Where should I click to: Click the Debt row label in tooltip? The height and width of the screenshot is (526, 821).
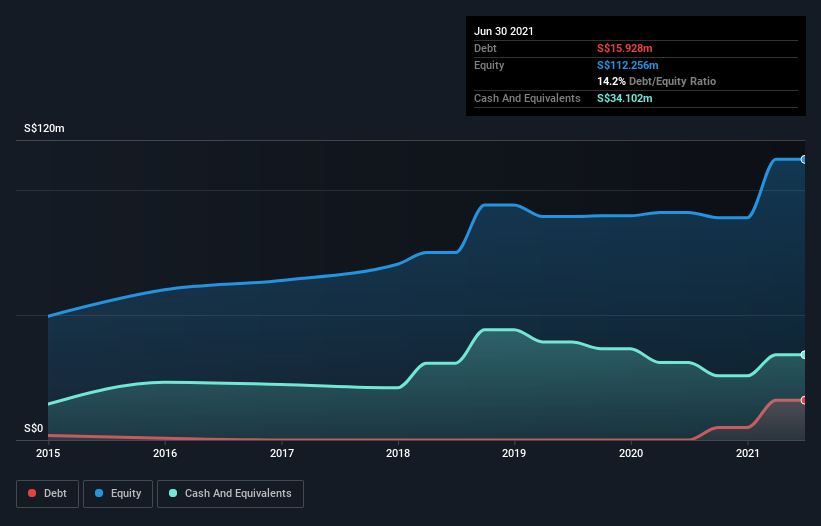pos(485,49)
